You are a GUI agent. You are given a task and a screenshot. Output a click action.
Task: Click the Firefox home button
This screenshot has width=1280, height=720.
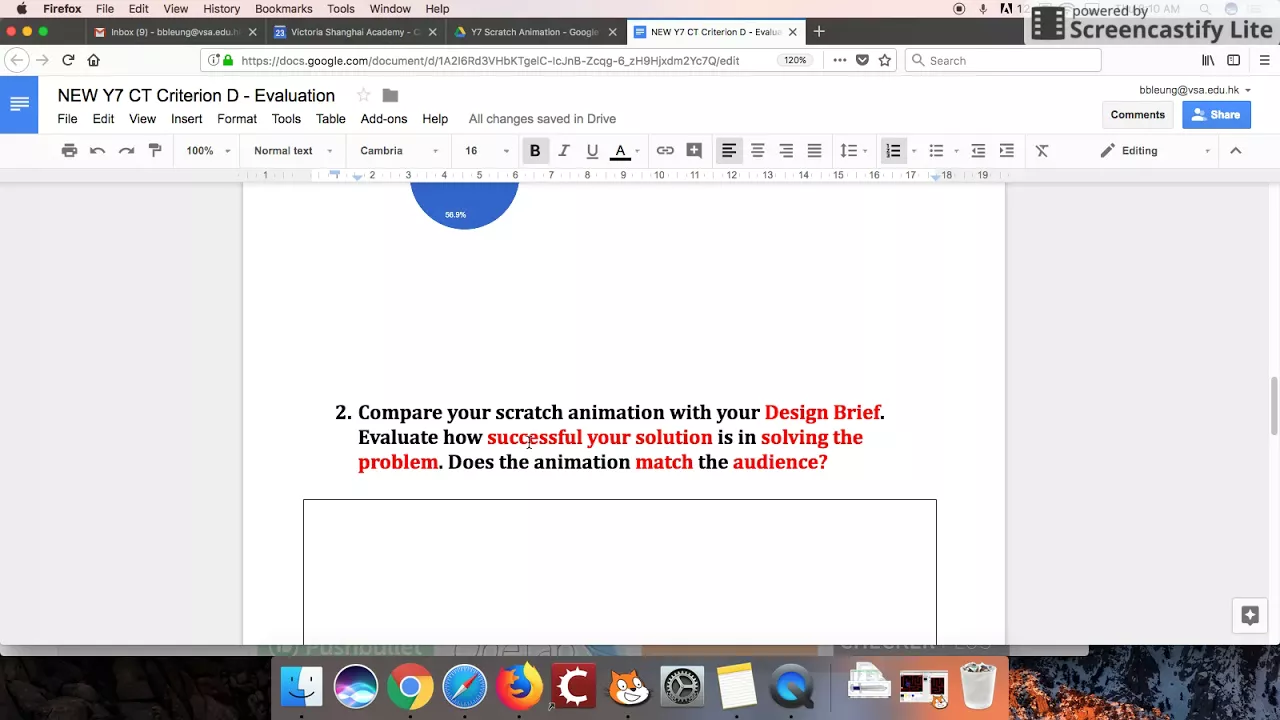[94, 60]
